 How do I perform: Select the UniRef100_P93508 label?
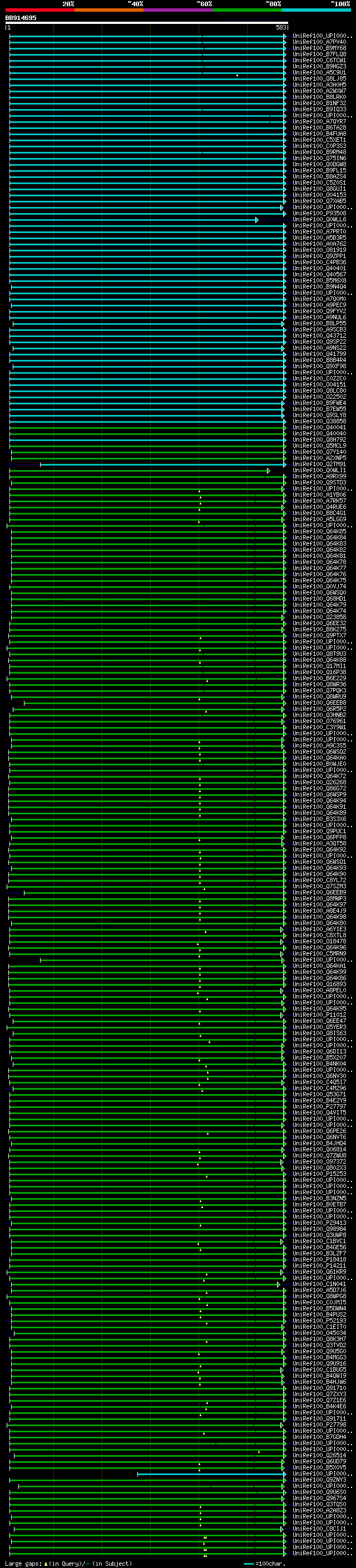319,213
